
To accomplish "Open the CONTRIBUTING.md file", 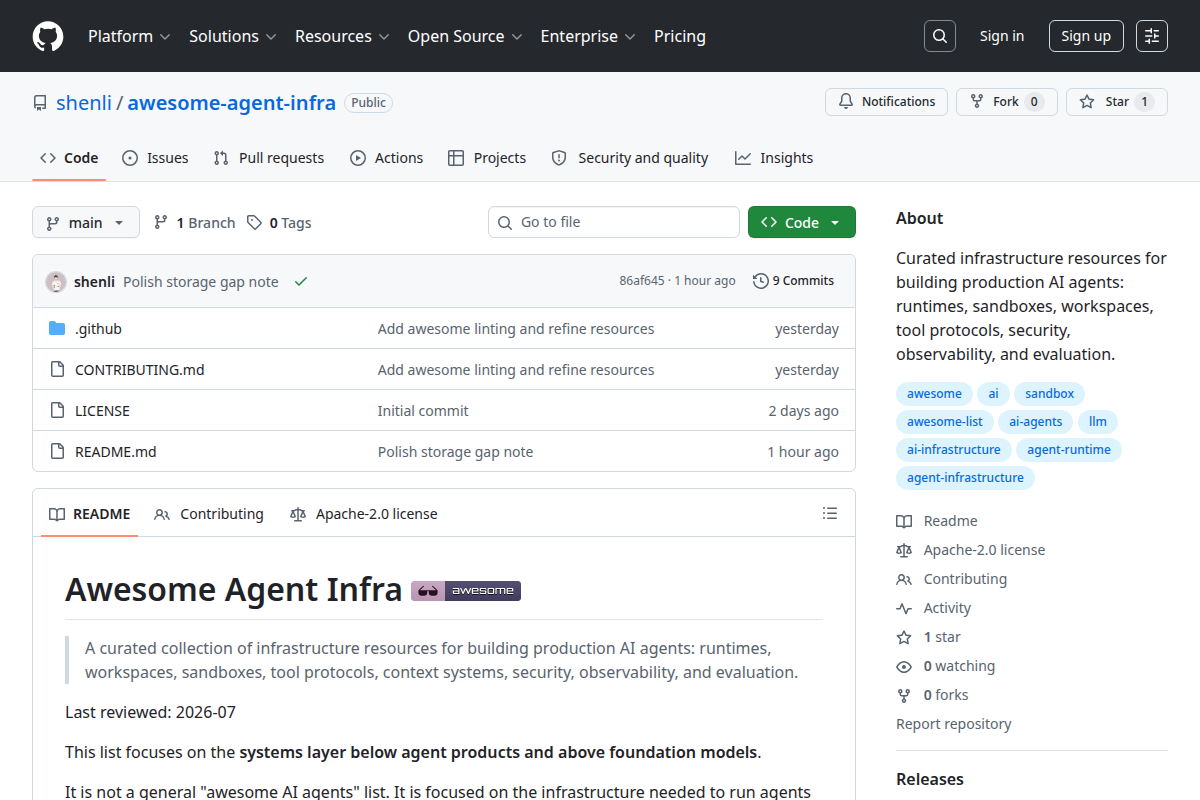I will (x=140, y=370).
